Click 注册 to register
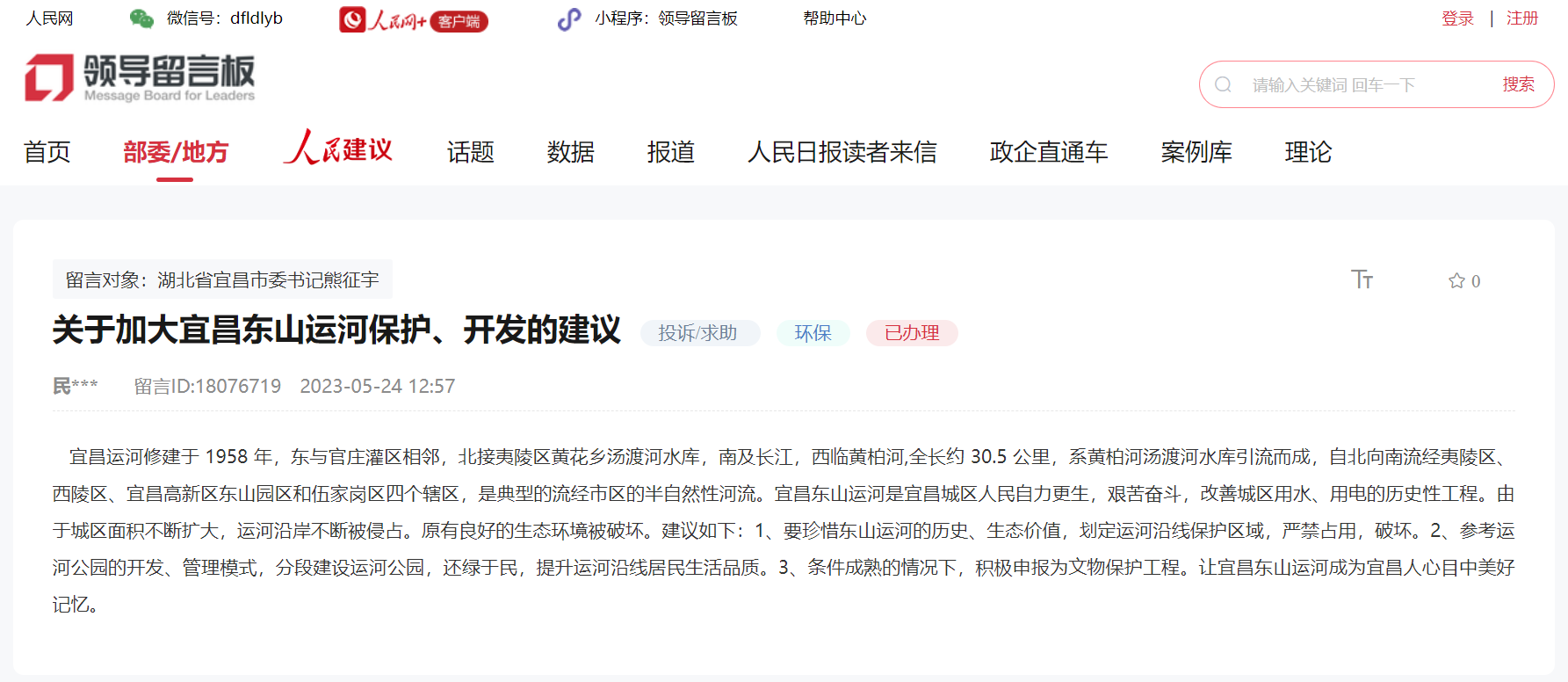This screenshot has height=682, width=1568. coord(1522,18)
